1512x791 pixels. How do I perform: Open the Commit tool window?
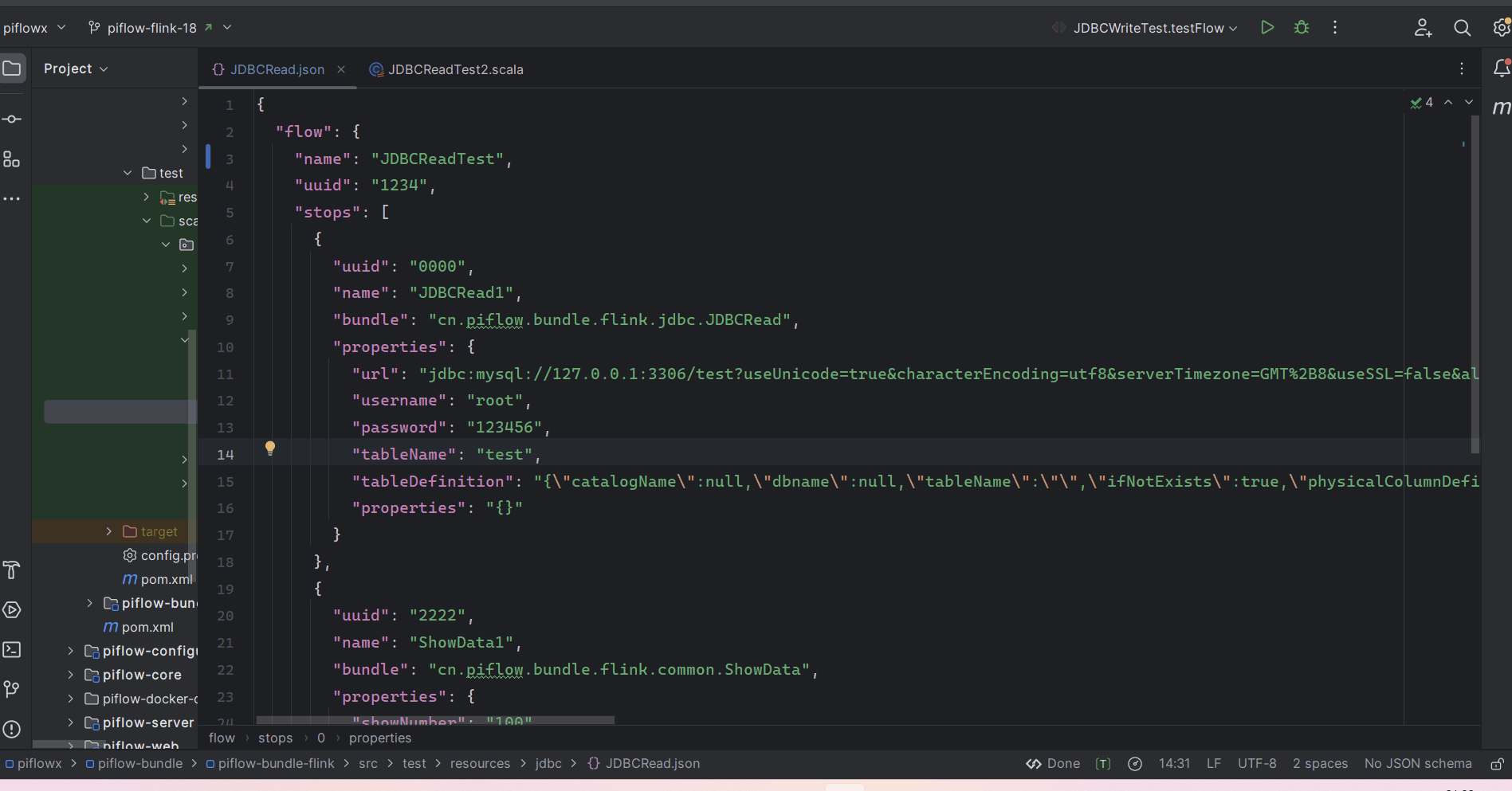click(12, 119)
